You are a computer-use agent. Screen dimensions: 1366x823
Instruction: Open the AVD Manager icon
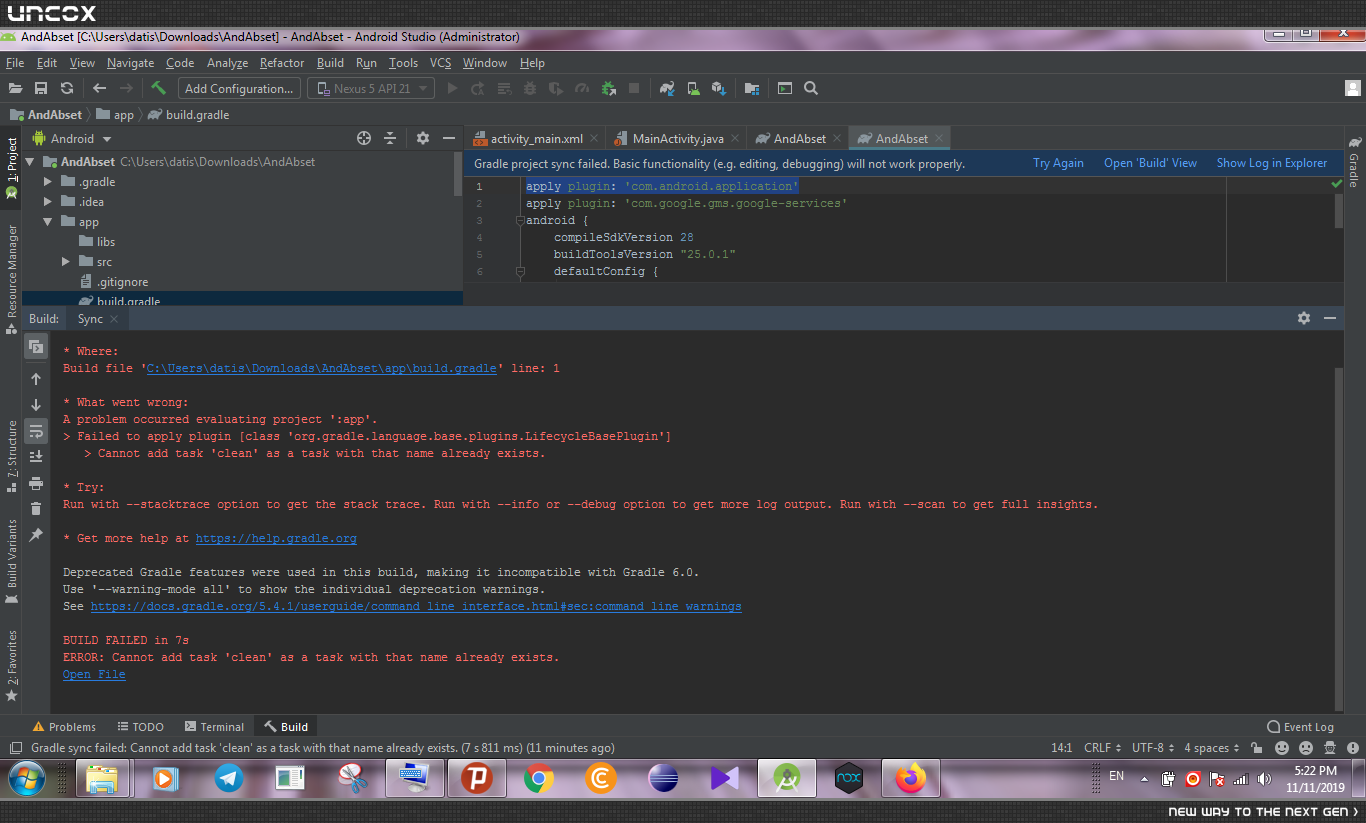pyautogui.click(x=692, y=88)
